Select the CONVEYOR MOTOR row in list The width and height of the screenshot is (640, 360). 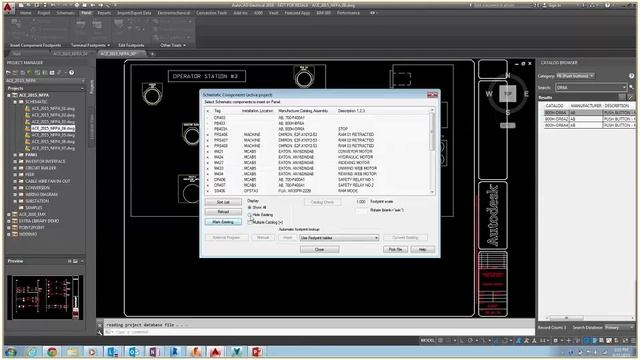click(318, 151)
